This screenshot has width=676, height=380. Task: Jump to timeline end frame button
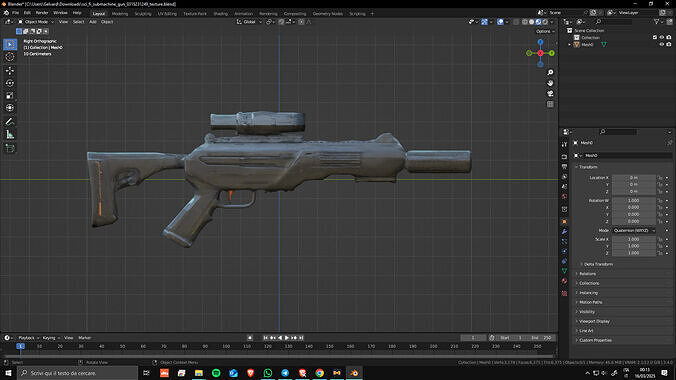coord(301,338)
